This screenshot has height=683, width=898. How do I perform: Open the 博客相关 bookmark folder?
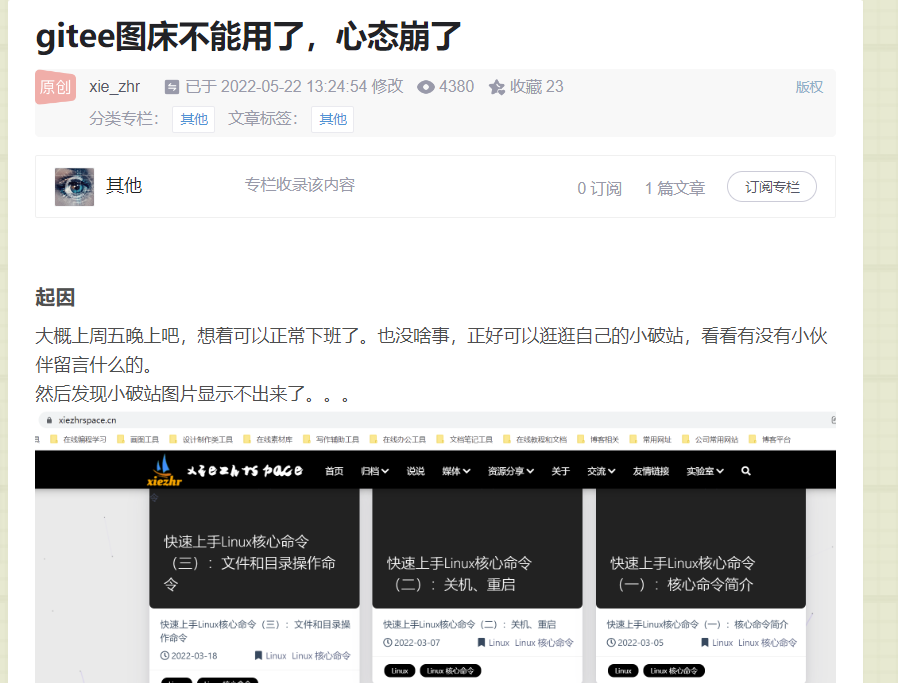click(598, 440)
